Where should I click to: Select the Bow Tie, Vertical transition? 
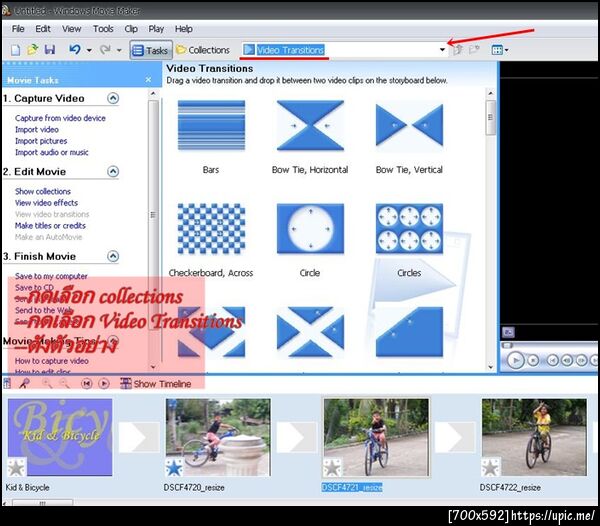tap(409, 125)
